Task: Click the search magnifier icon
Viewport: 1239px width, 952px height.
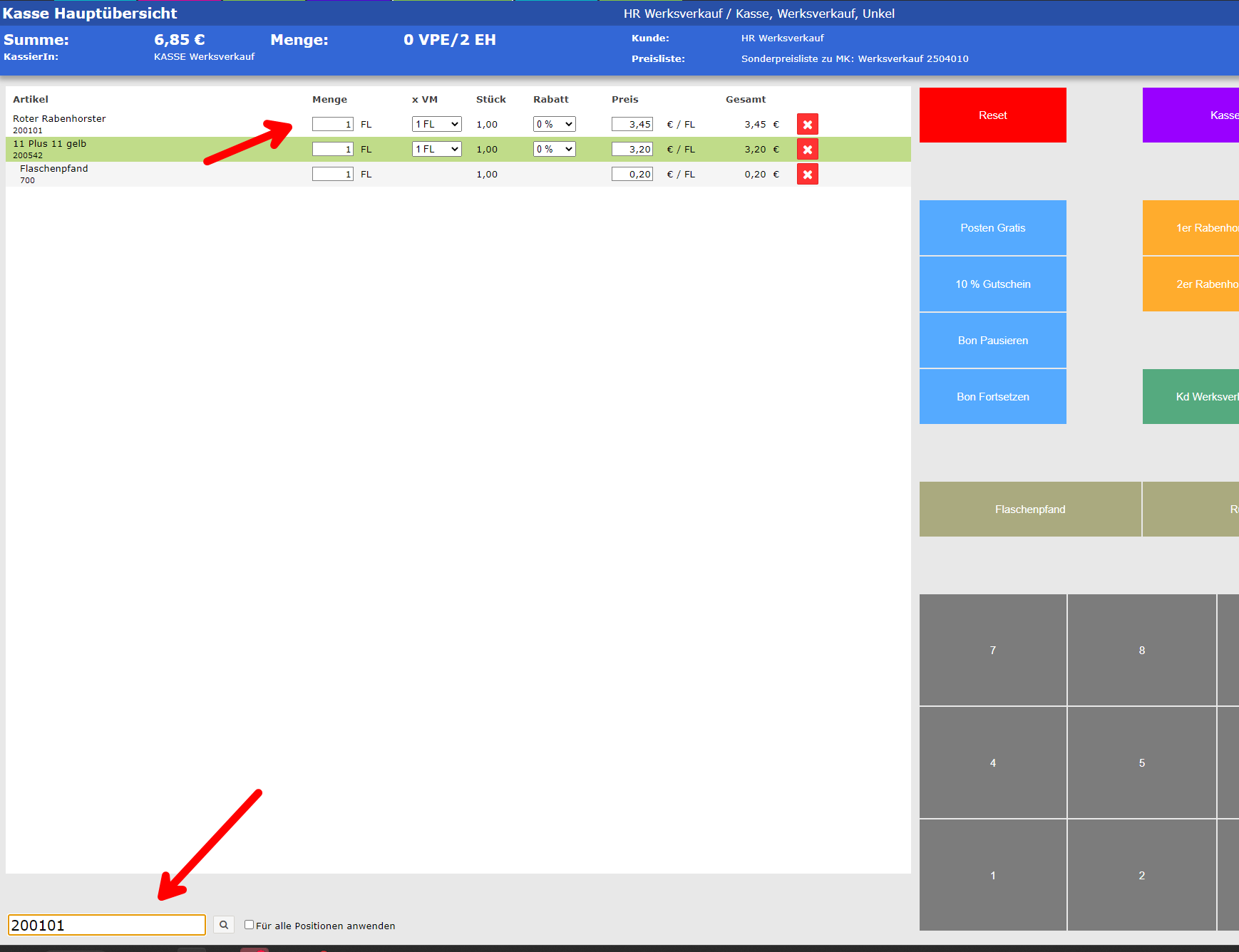Action: (x=224, y=925)
